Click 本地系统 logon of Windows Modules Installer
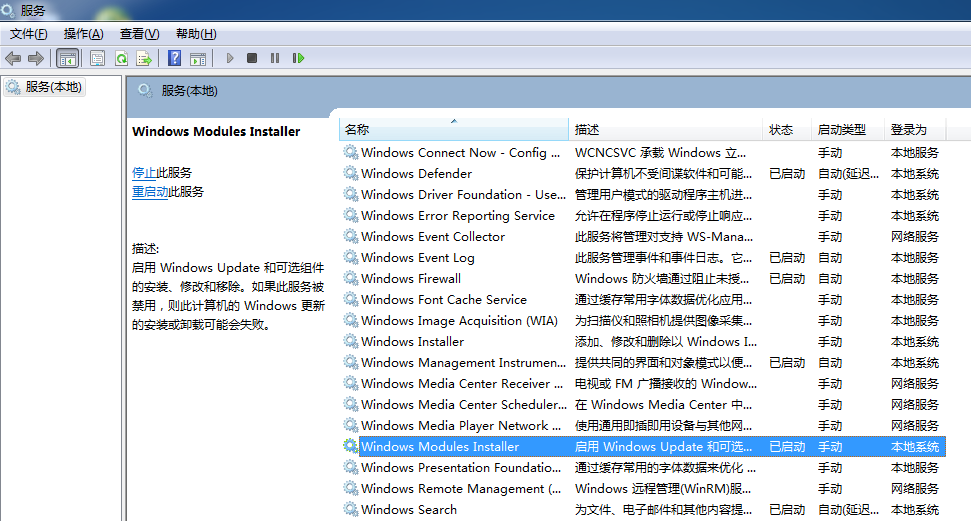Viewport: 971px width, 521px height. (915, 447)
